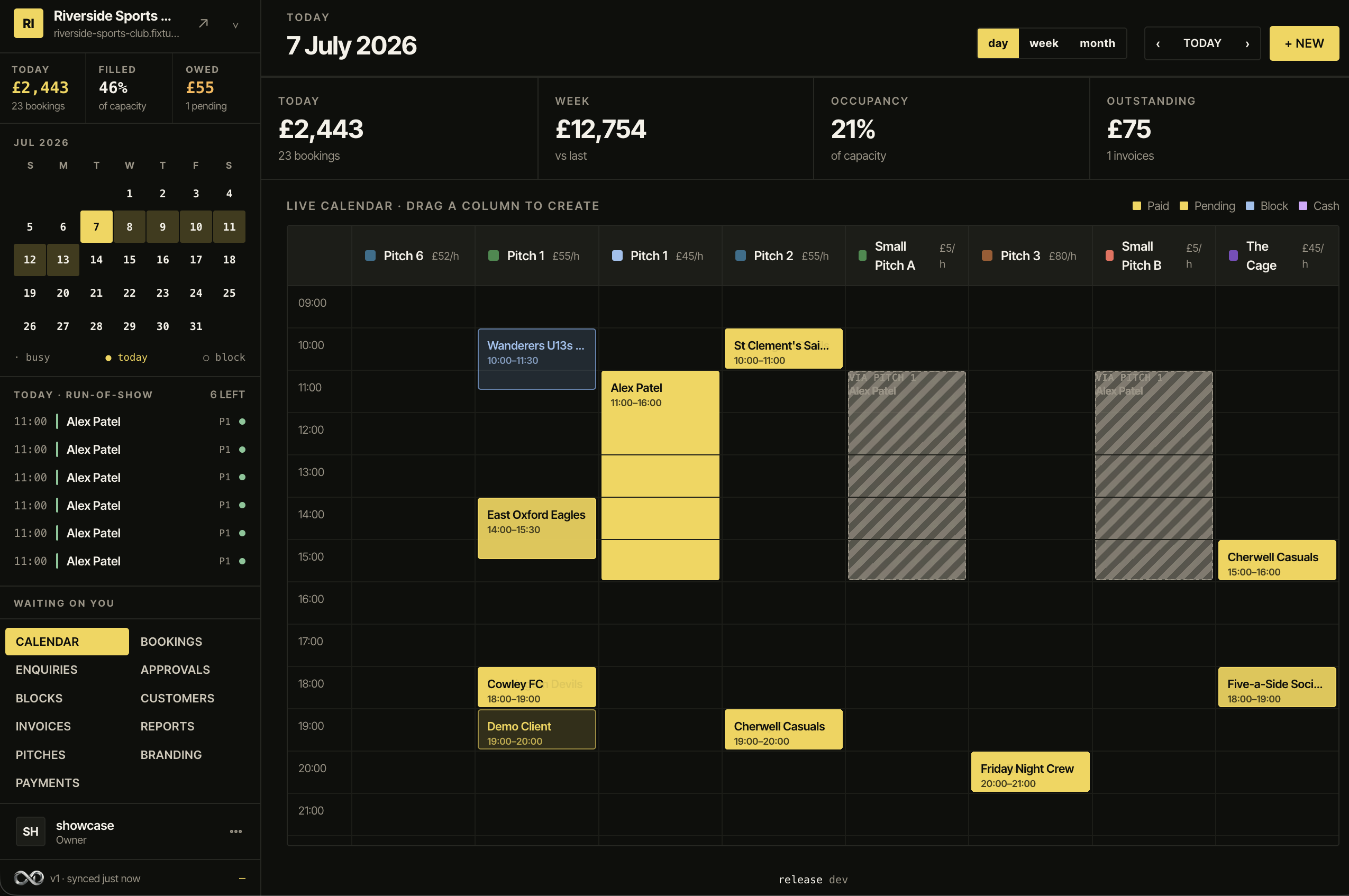The height and width of the screenshot is (896, 1349).
Task: Select July 15 in the mini calendar
Action: 129,259
